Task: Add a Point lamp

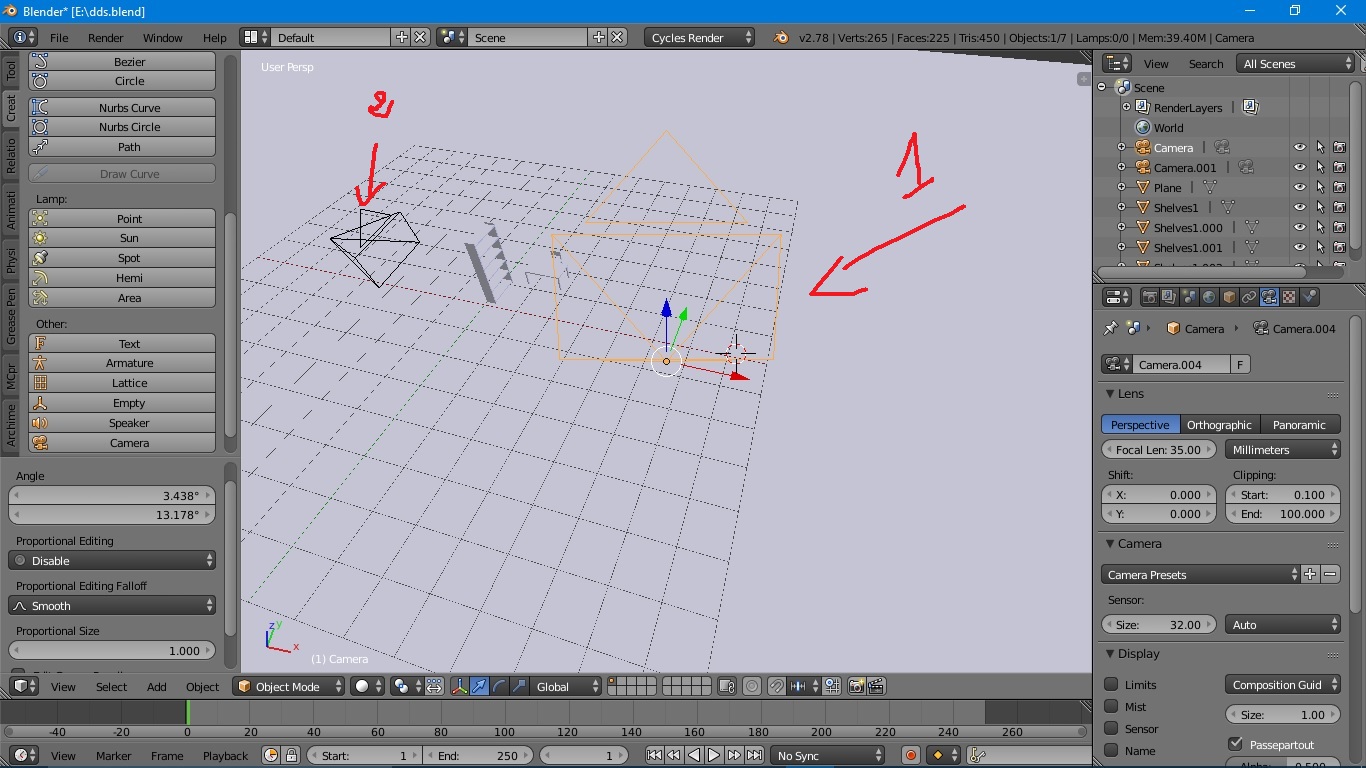Action: click(x=122, y=218)
